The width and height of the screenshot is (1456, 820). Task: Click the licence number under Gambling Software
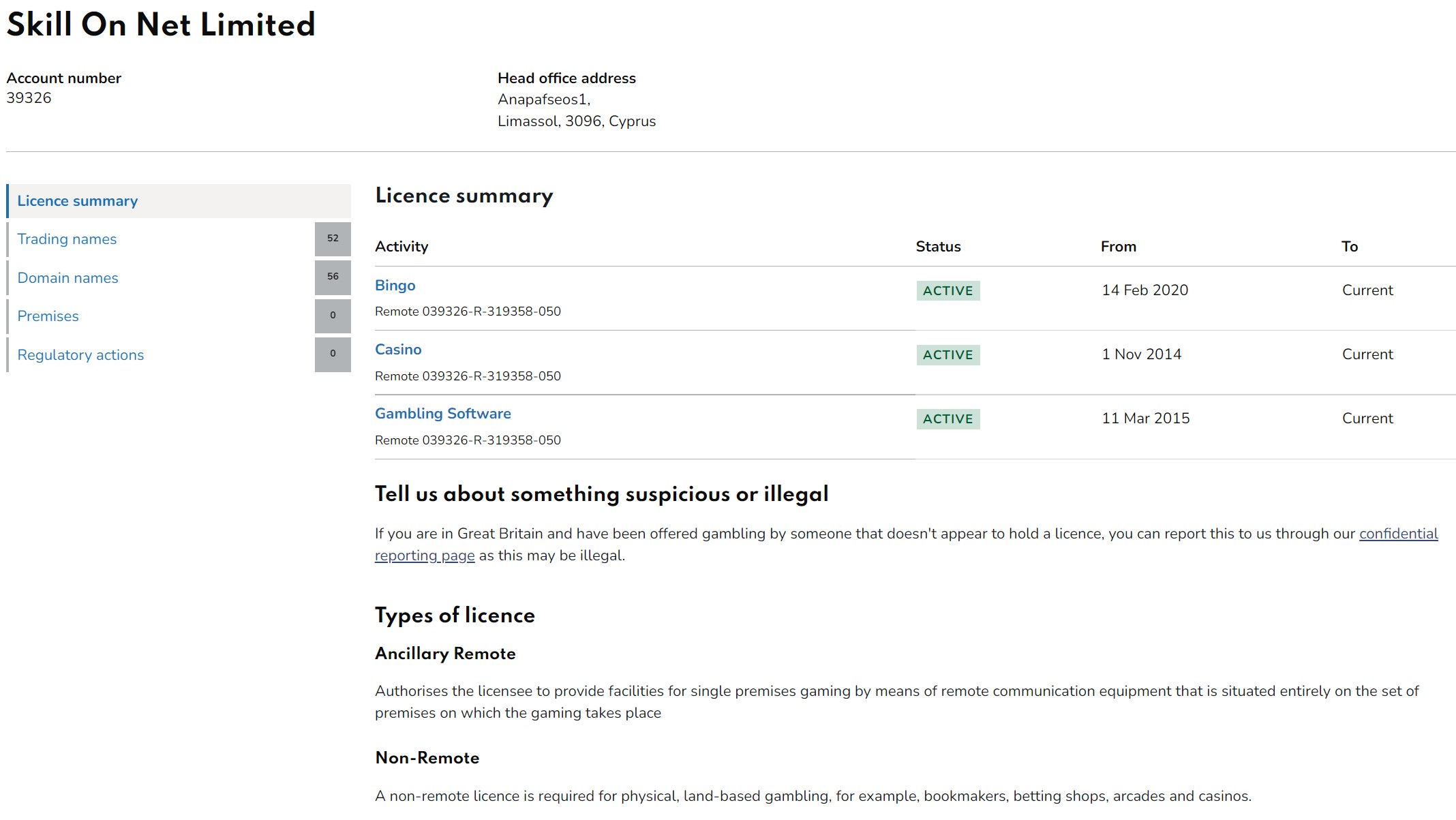pyautogui.click(x=468, y=440)
